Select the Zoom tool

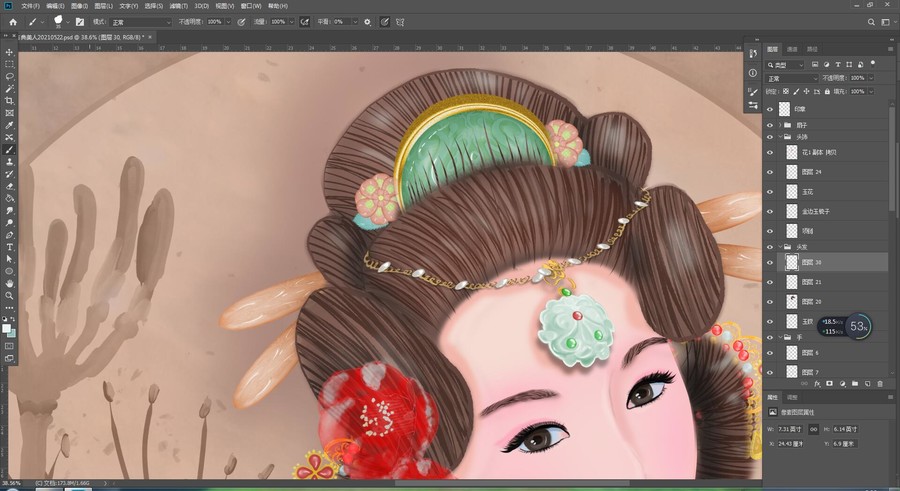coord(9,295)
